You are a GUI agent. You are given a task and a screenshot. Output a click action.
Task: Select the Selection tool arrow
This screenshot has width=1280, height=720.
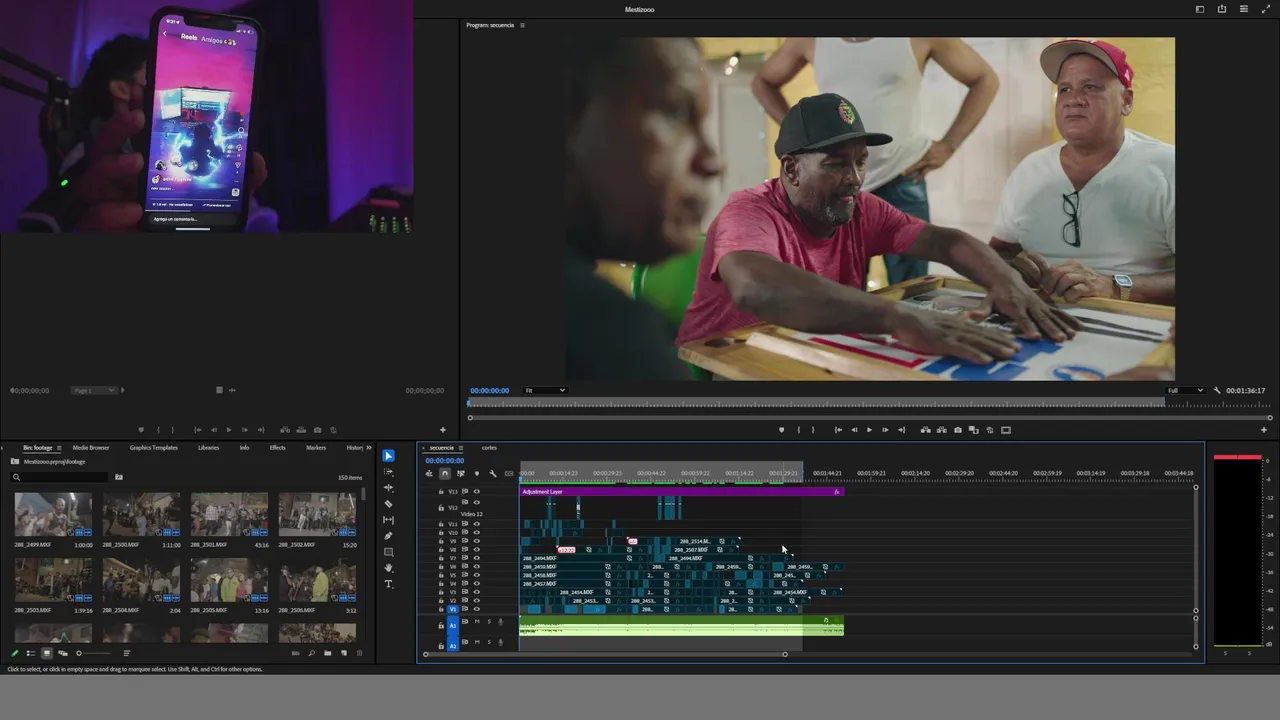click(389, 456)
